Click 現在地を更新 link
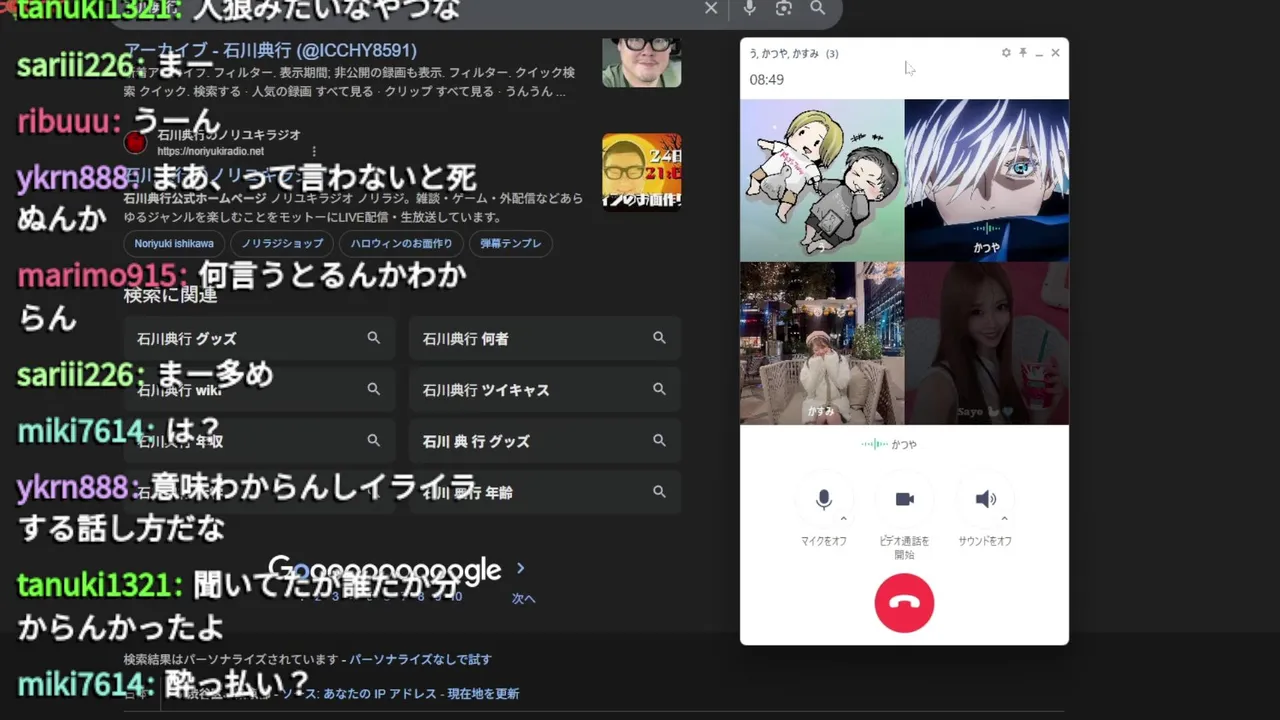The image size is (1280, 720). pos(483,693)
